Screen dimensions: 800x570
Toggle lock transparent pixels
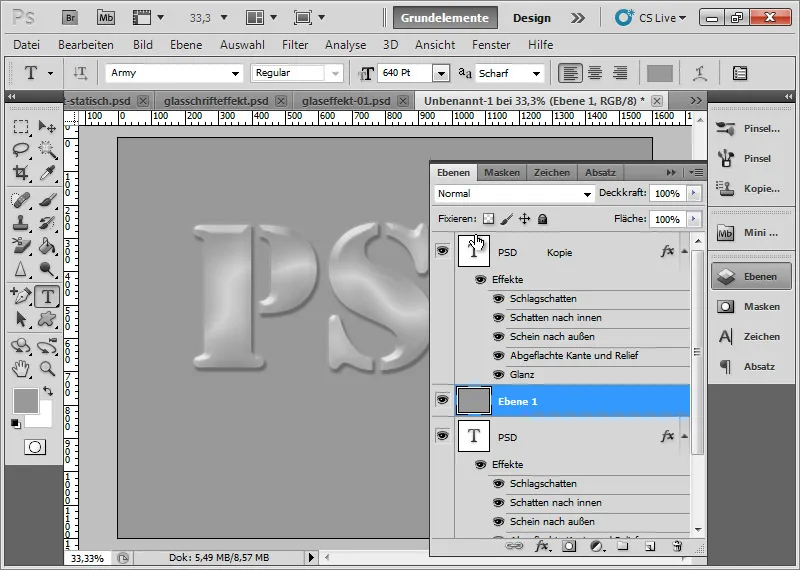pos(488,219)
